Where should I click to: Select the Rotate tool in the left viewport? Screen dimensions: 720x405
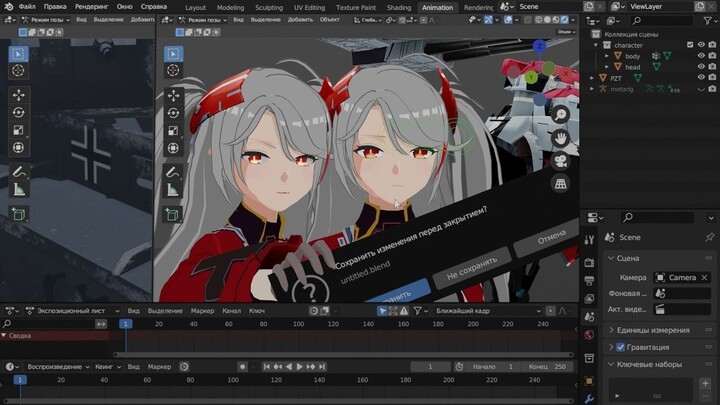18,112
